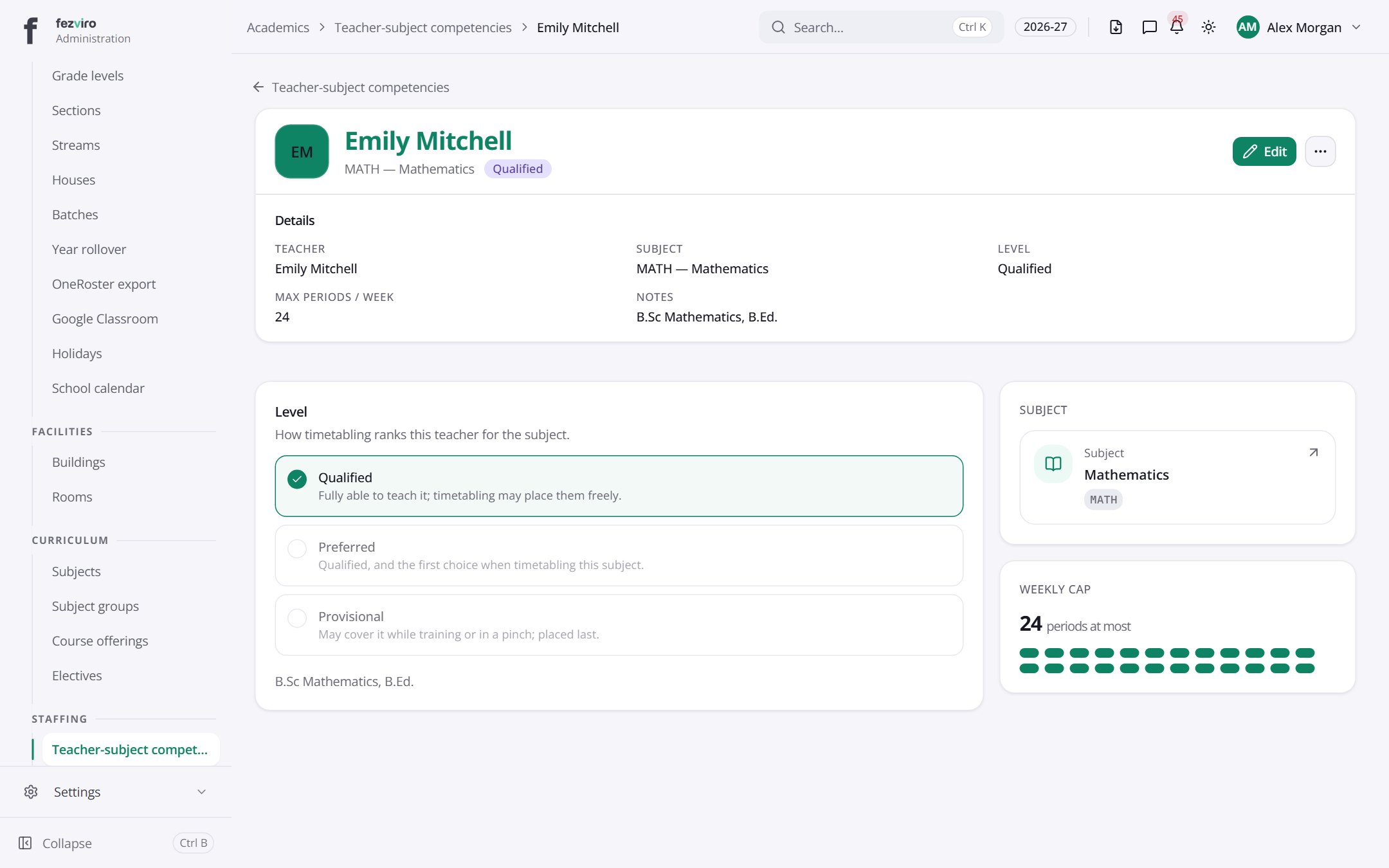The height and width of the screenshot is (868, 1389).
Task: Open Teacher-subject competencies sidebar item
Action: tap(131, 750)
